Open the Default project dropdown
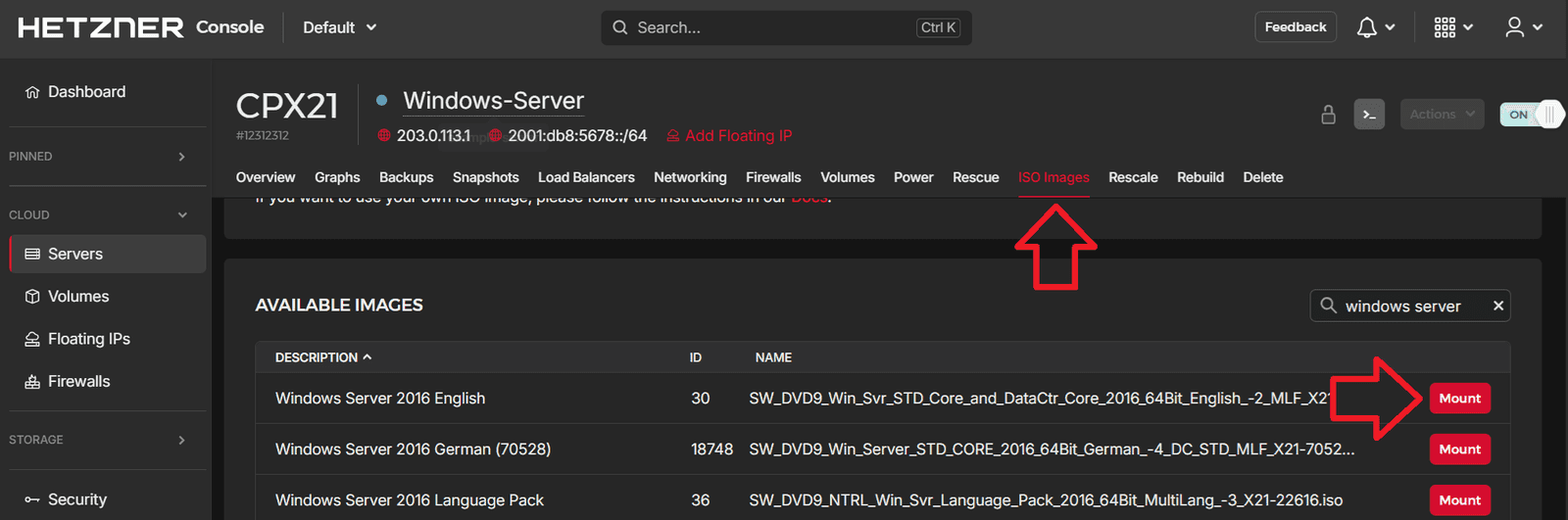The width and height of the screenshot is (1568, 520). 339,27
